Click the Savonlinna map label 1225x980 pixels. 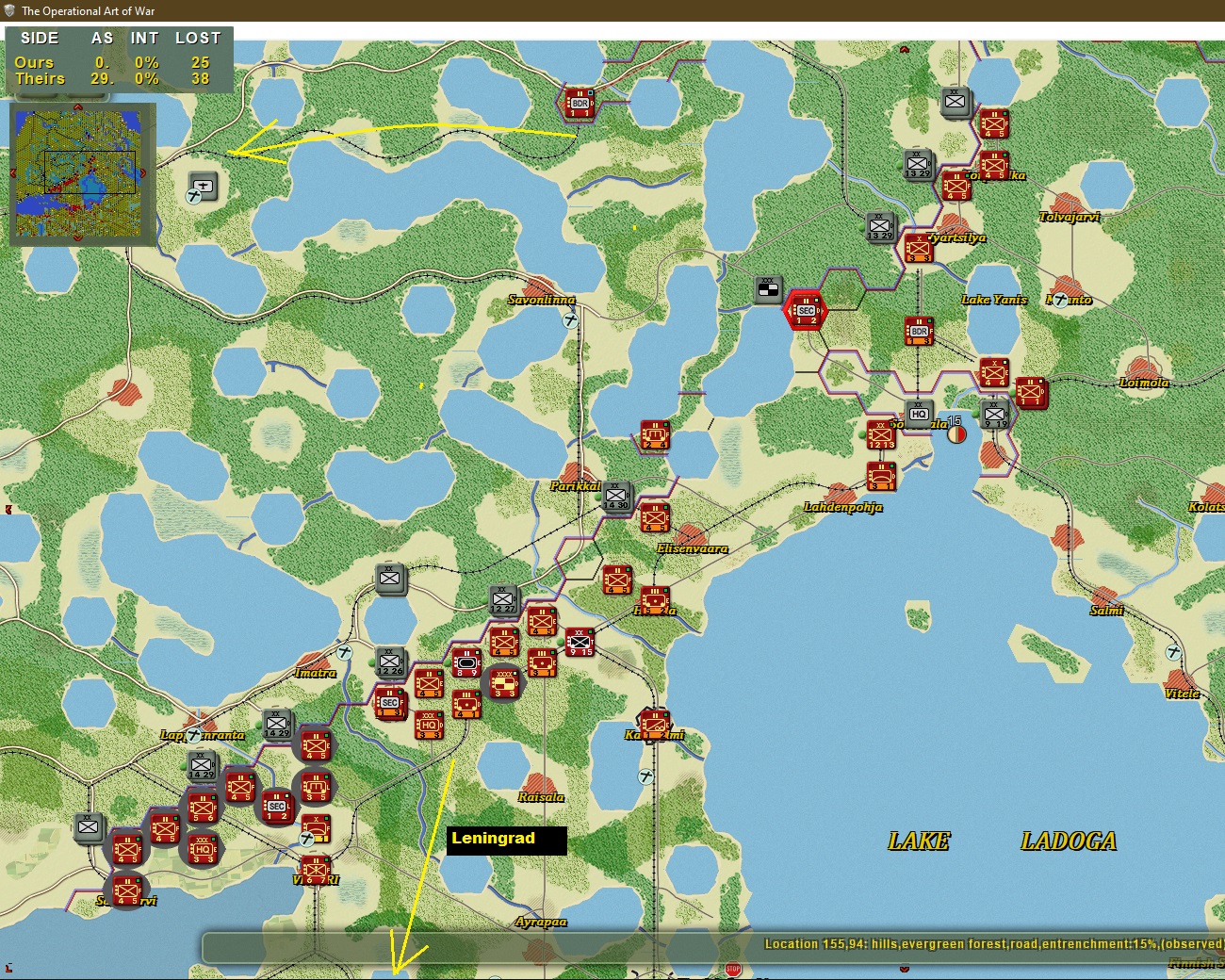[x=541, y=300]
